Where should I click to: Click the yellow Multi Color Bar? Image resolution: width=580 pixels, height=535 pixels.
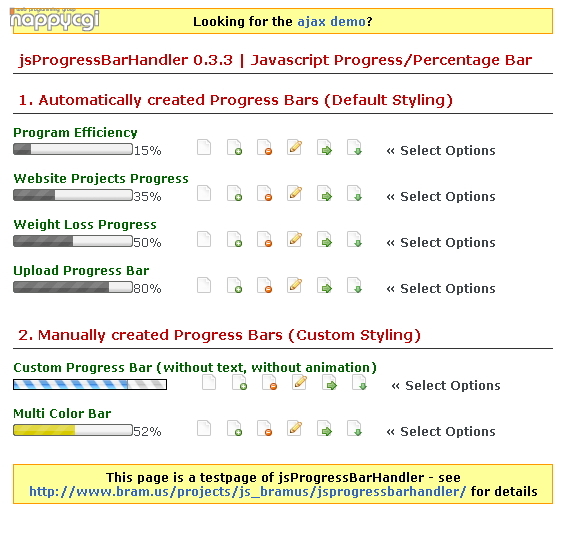tap(73, 430)
